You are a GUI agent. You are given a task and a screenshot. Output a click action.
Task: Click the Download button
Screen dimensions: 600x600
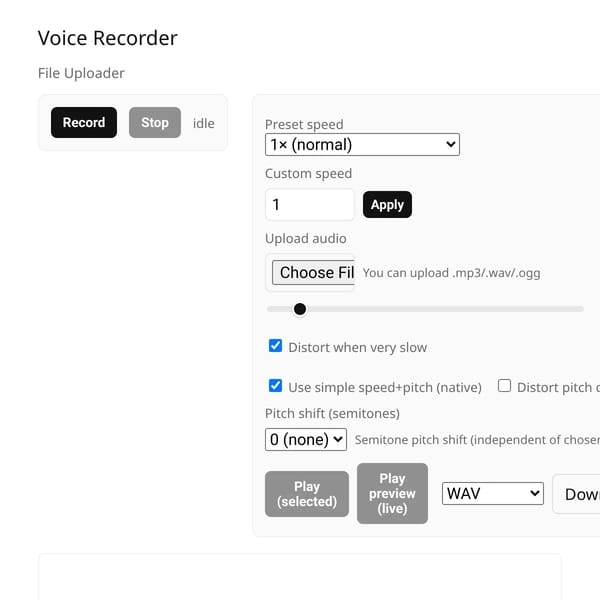(576, 494)
